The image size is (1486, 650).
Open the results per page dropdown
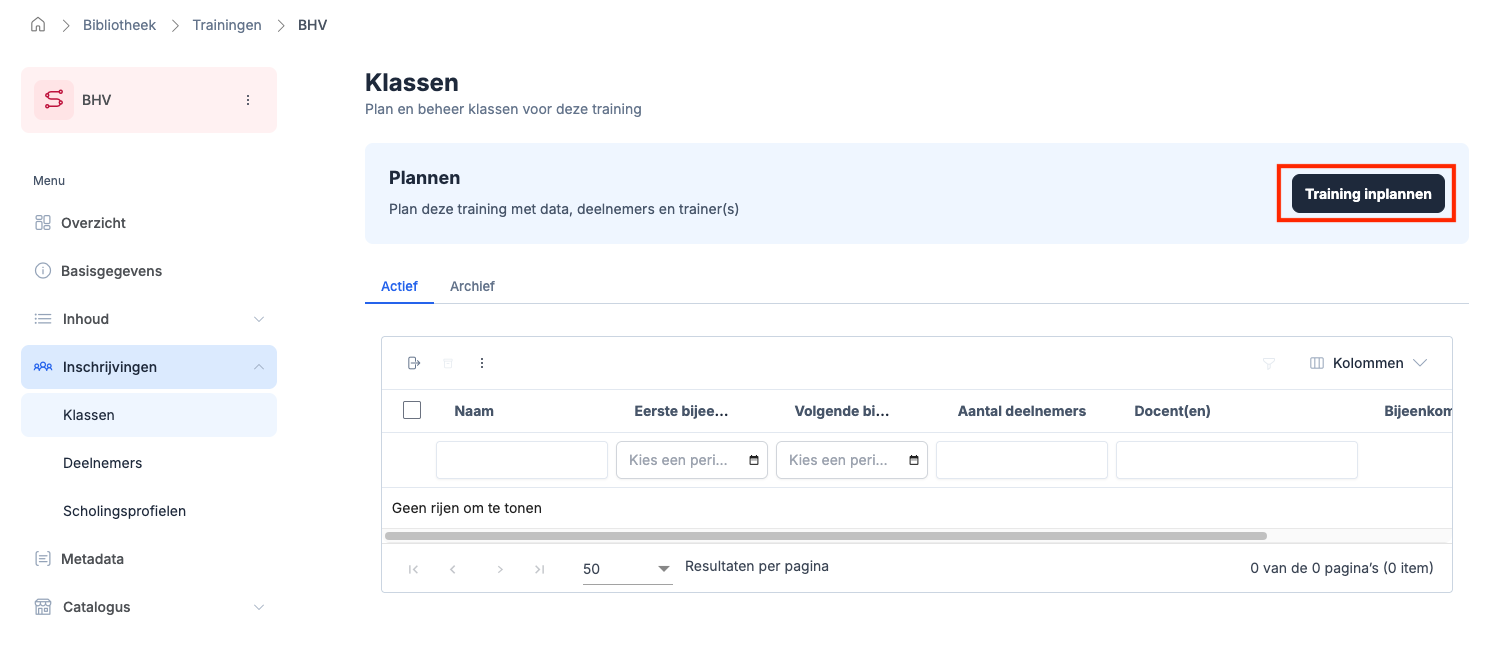click(x=627, y=568)
